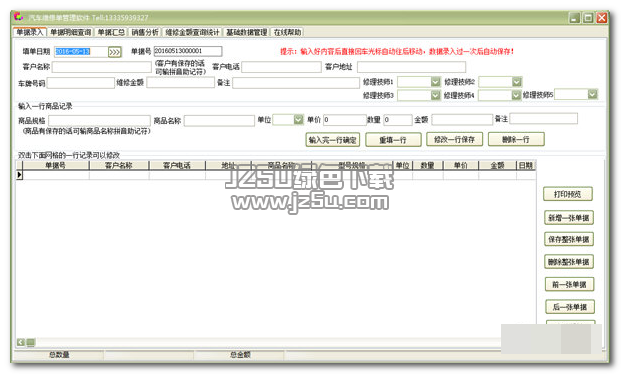This screenshot has height=374, width=621.
Task: Click the 单价 column header in the grid
Action: (461, 166)
